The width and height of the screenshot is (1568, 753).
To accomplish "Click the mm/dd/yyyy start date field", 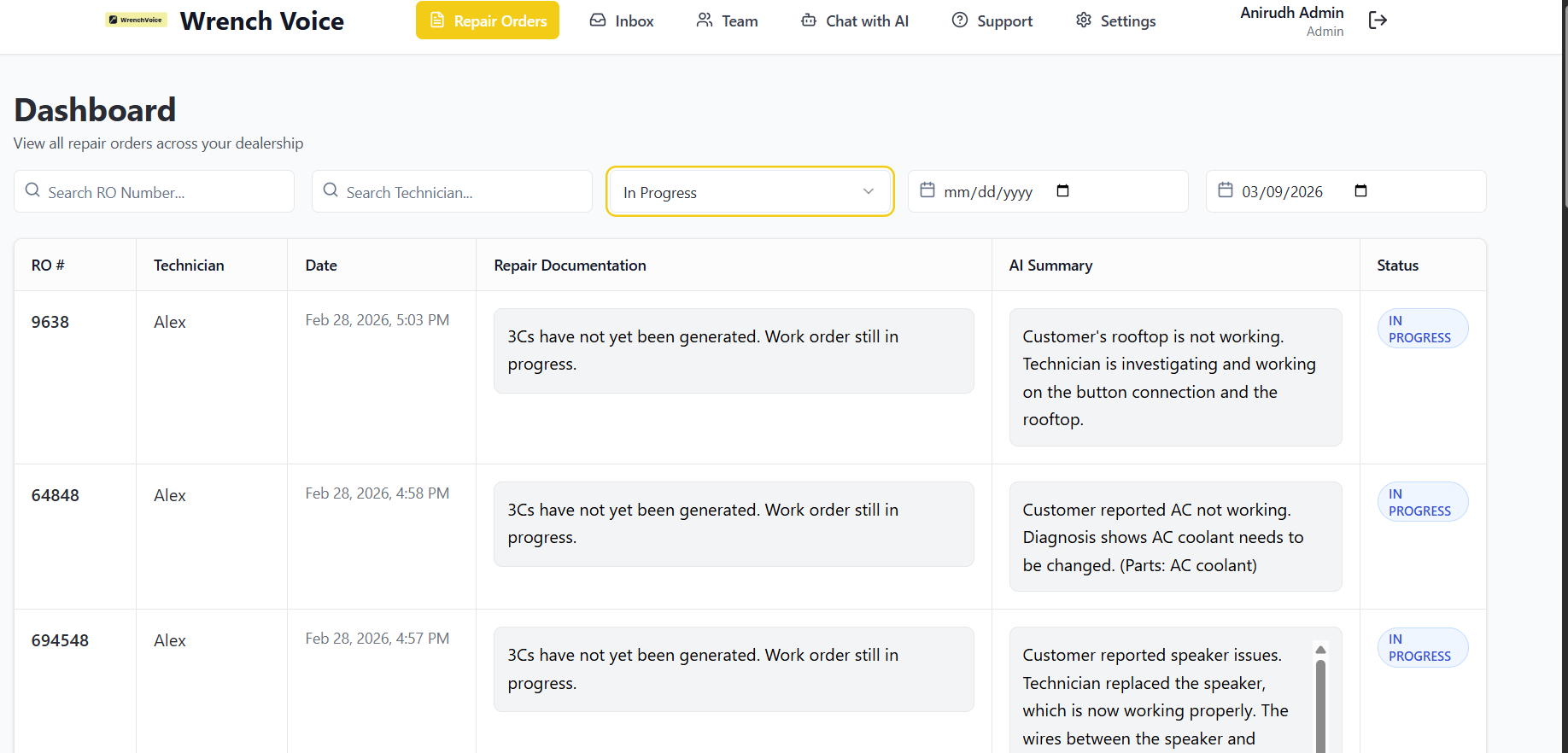I will [x=989, y=192].
